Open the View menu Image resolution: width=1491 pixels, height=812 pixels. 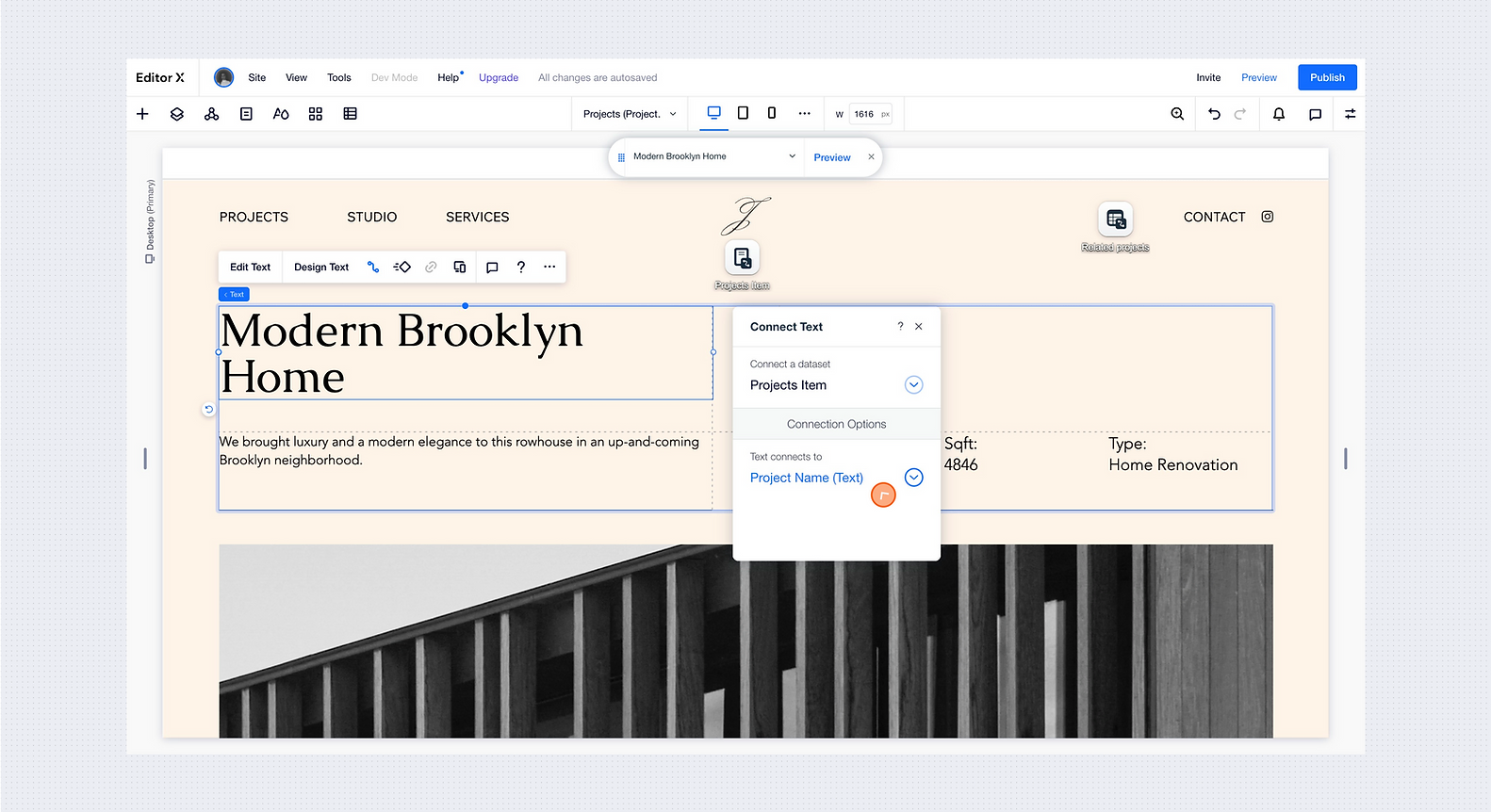pos(297,77)
